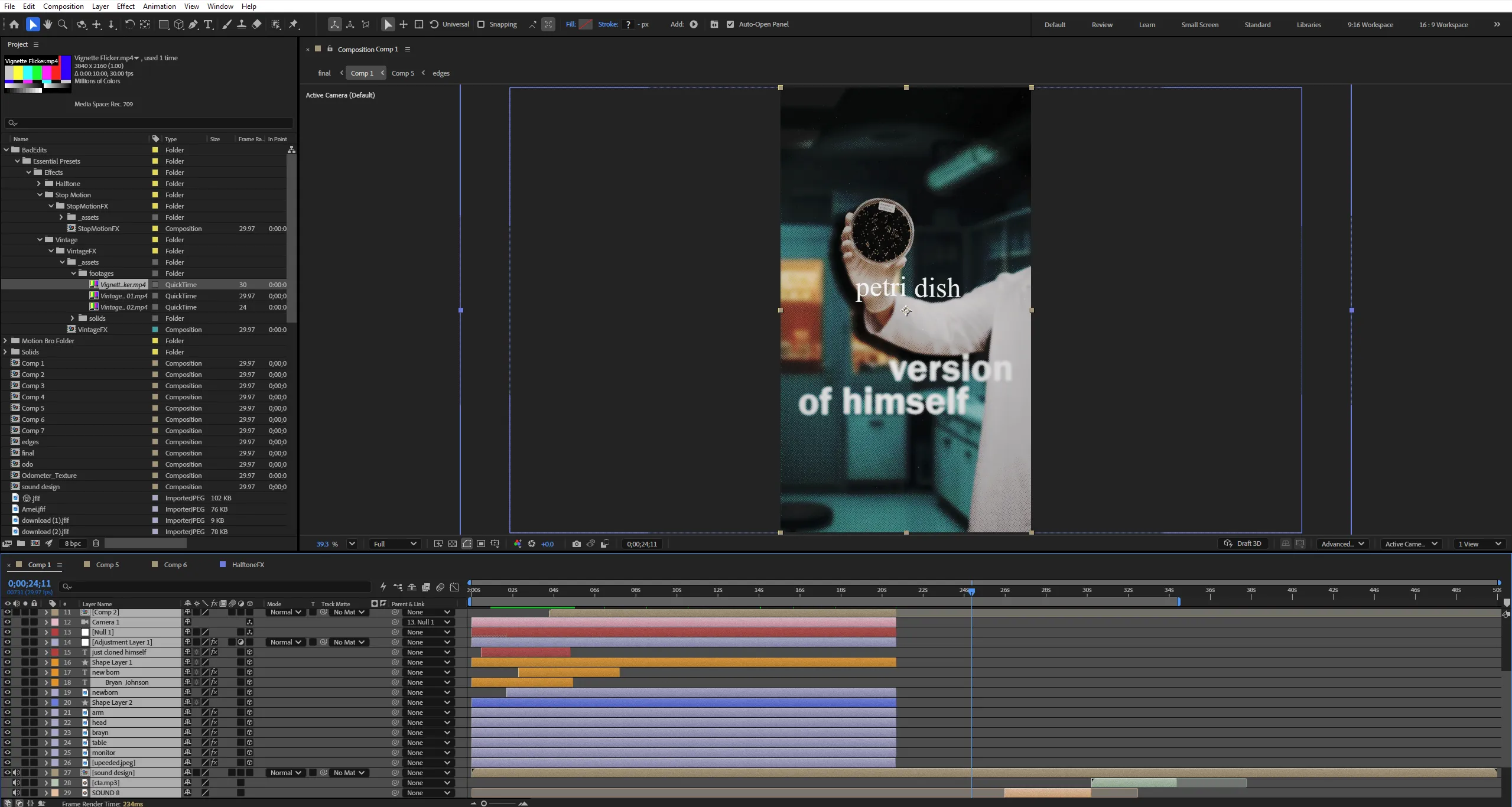Open the Normal blend mode dropdown for Adjustment Layer 1

point(286,642)
